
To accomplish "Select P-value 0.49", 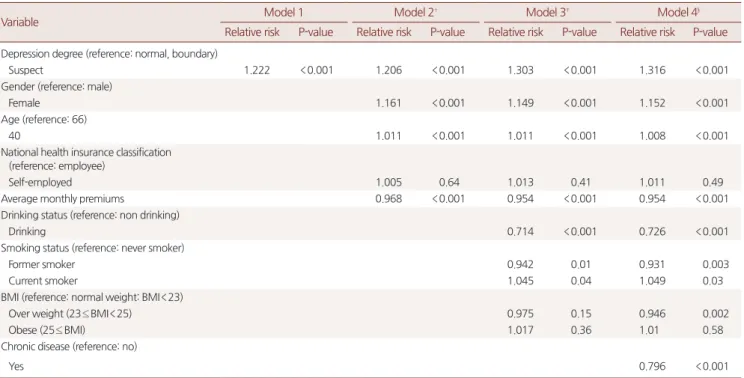I will 713,183.
